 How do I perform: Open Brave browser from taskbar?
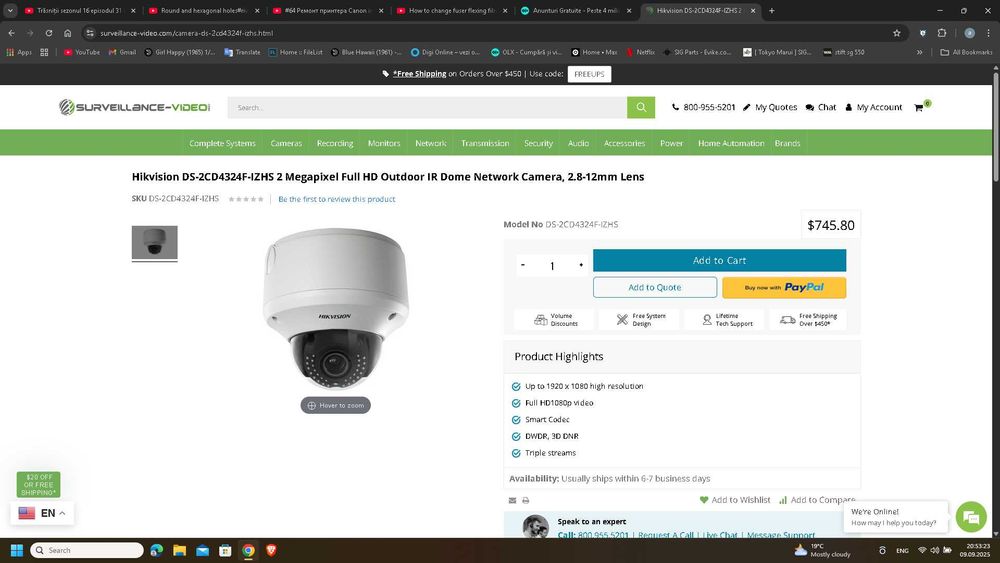[x=271, y=550]
